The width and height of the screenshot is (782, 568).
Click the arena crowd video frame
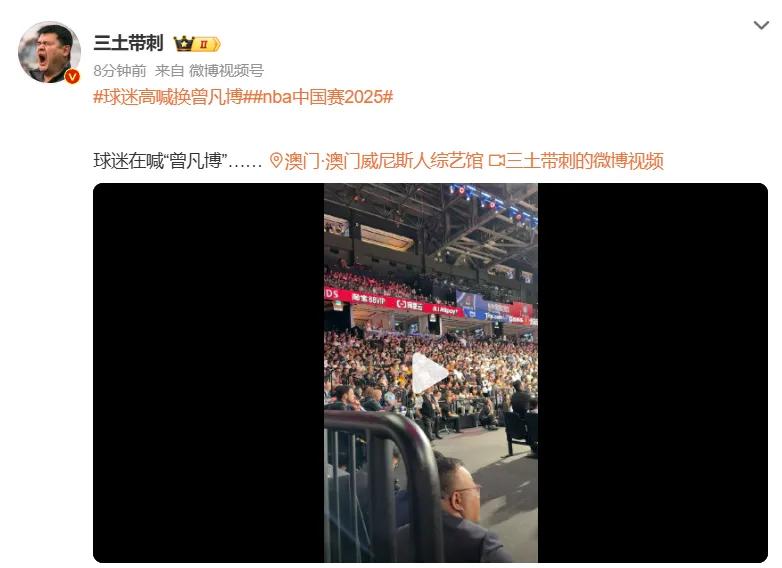click(x=431, y=373)
